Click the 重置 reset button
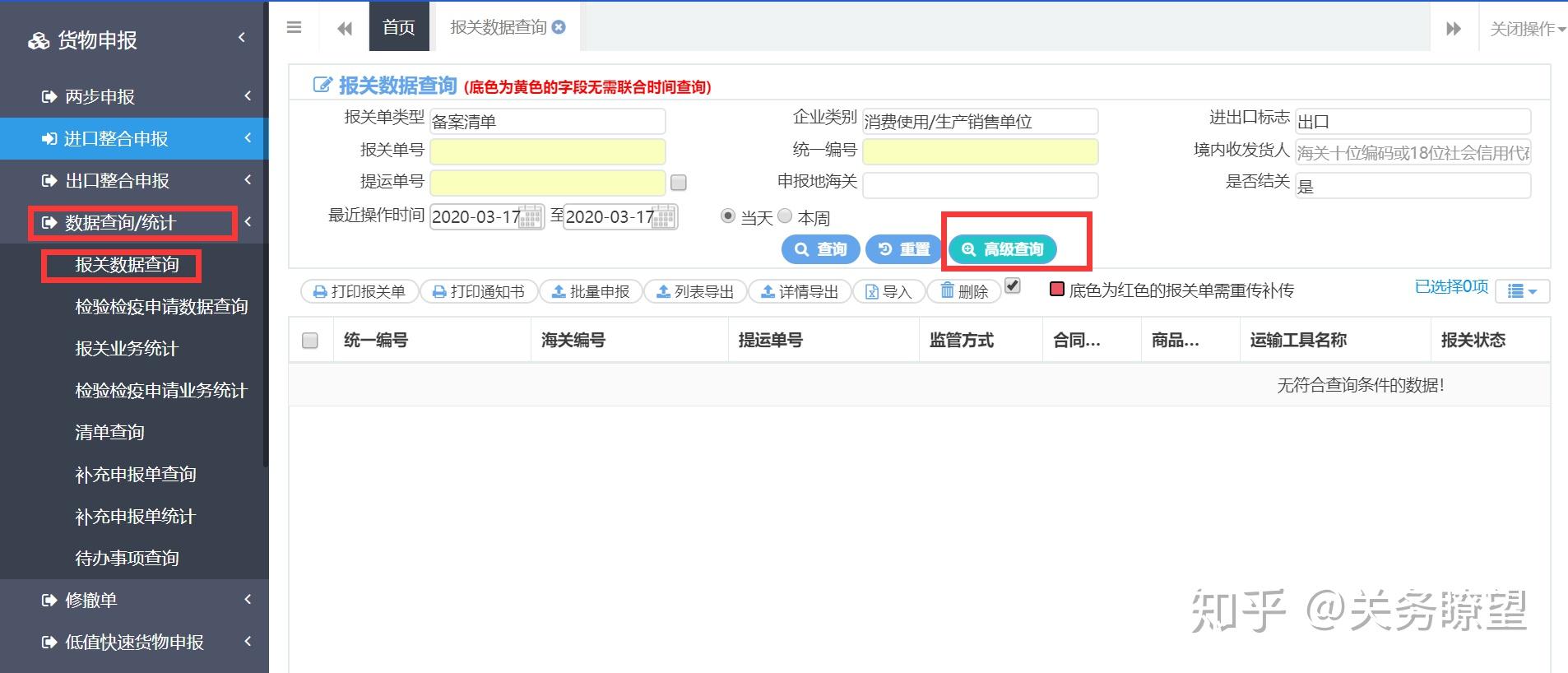Image resolution: width=1568 pixels, height=673 pixels. (x=903, y=249)
